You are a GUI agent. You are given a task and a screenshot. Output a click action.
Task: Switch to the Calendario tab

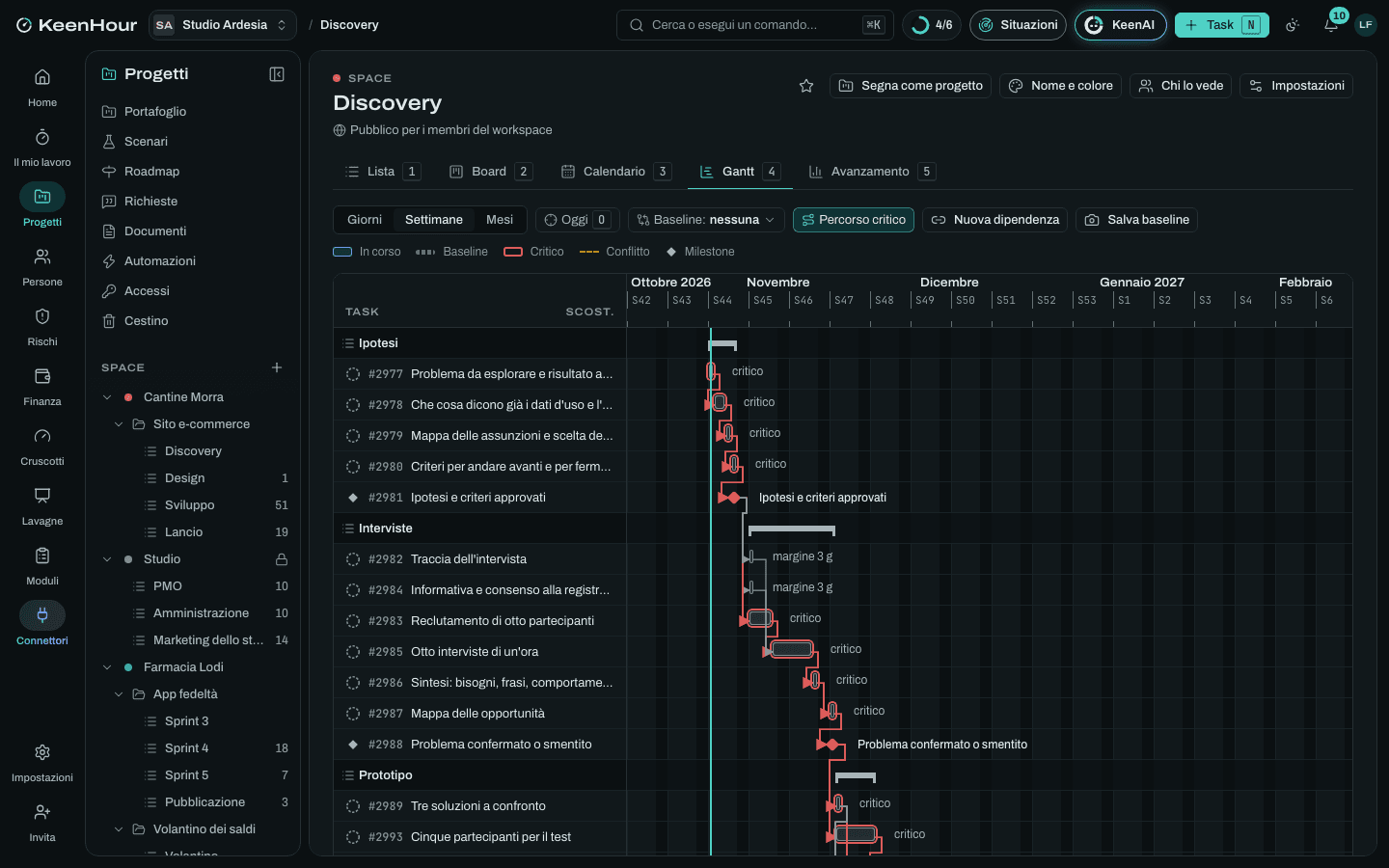(615, 172)
